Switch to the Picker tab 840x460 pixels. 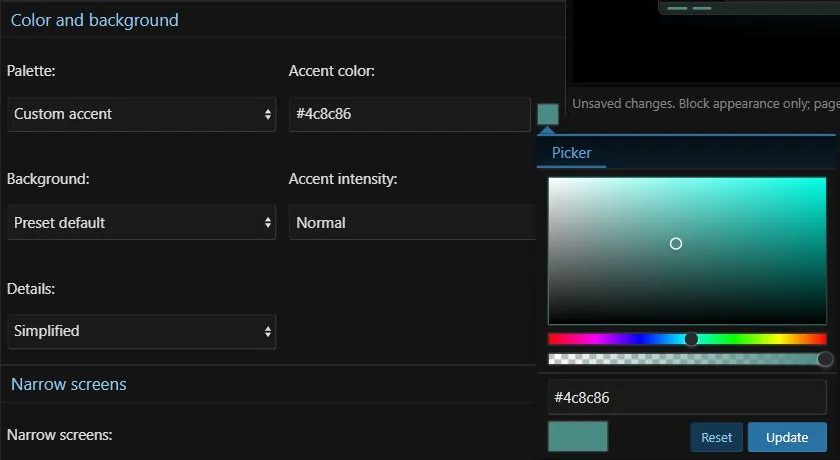pos(572,153)
